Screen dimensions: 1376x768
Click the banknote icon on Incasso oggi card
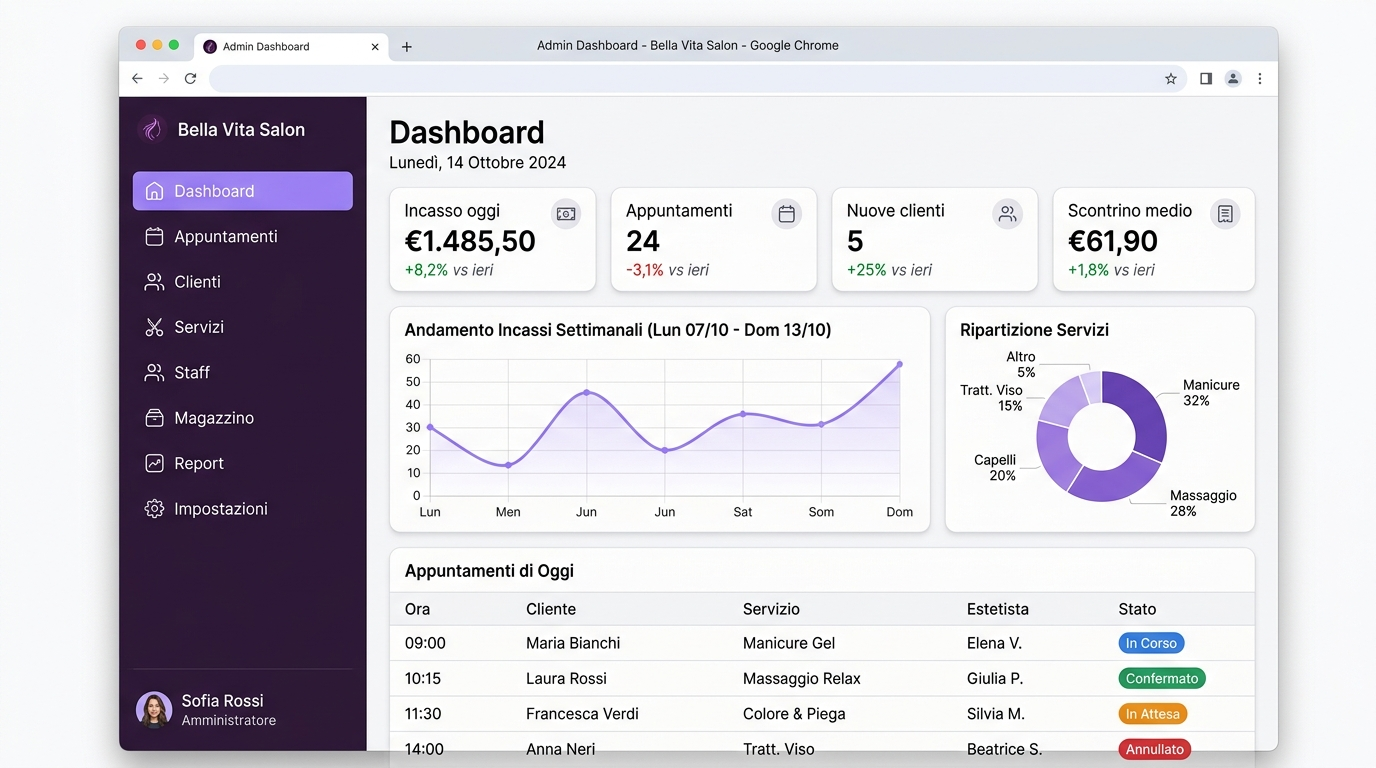566,214
